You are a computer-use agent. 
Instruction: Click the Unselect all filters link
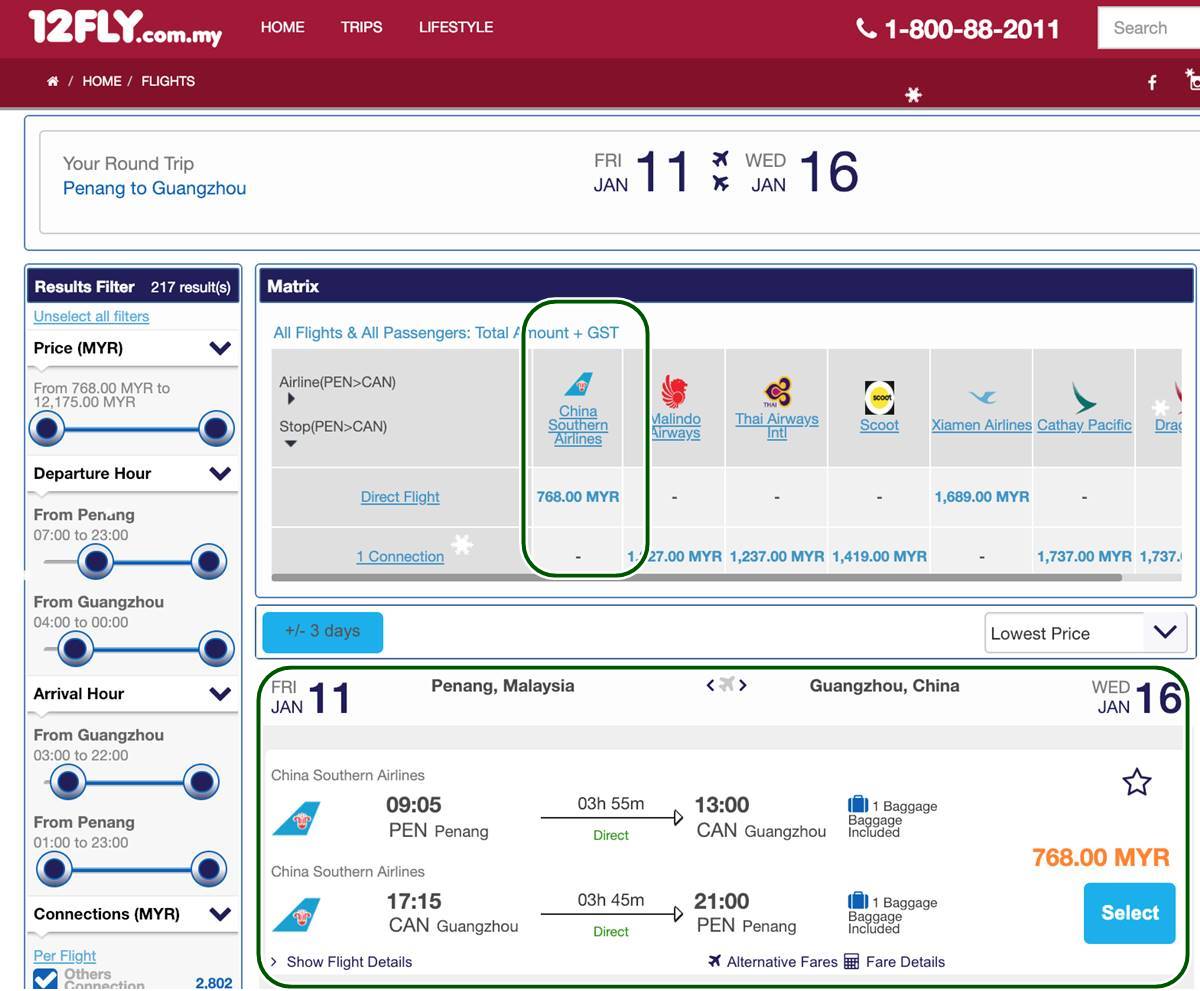pyautogui.click(x=91, y=316)
